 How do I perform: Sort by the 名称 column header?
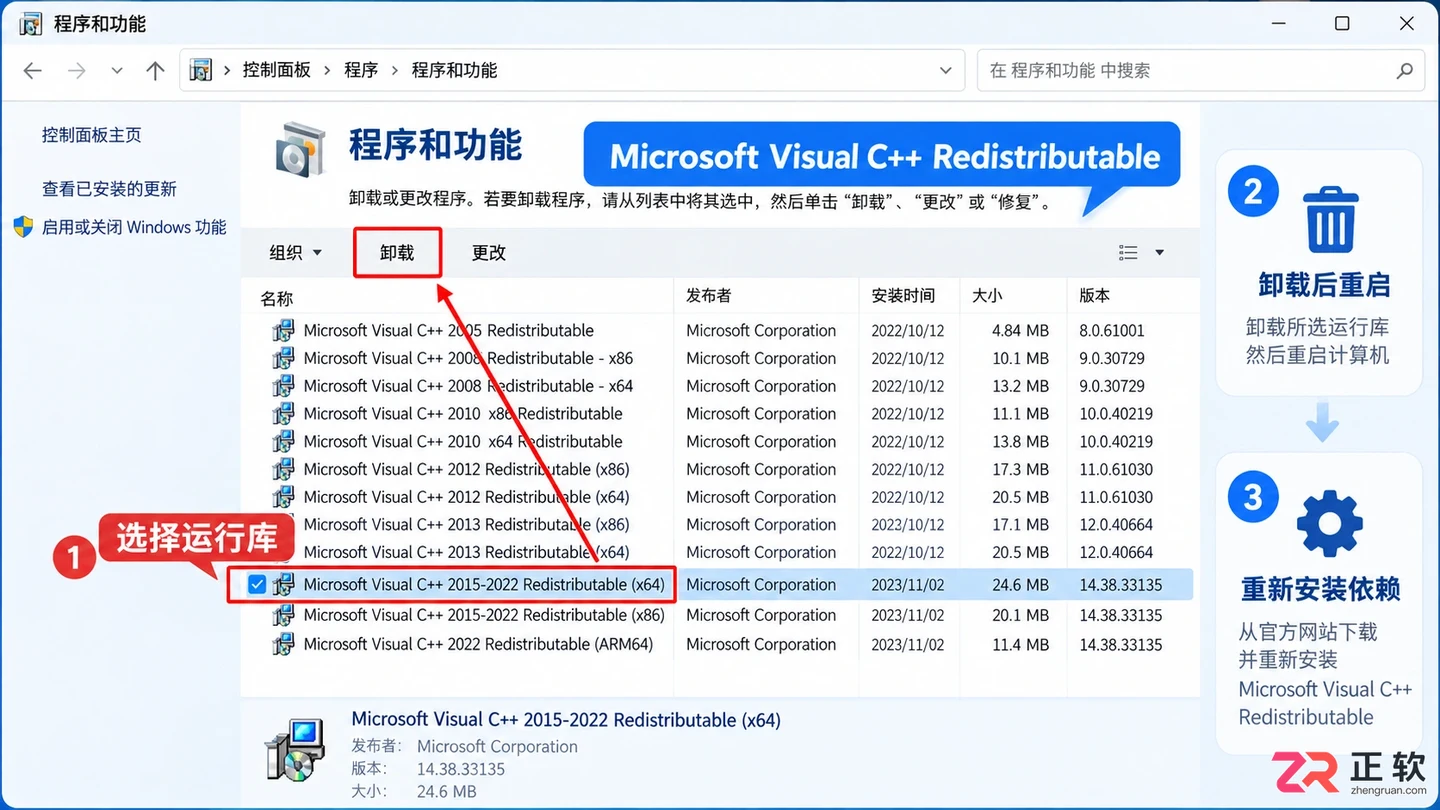[x=277, y=298]
